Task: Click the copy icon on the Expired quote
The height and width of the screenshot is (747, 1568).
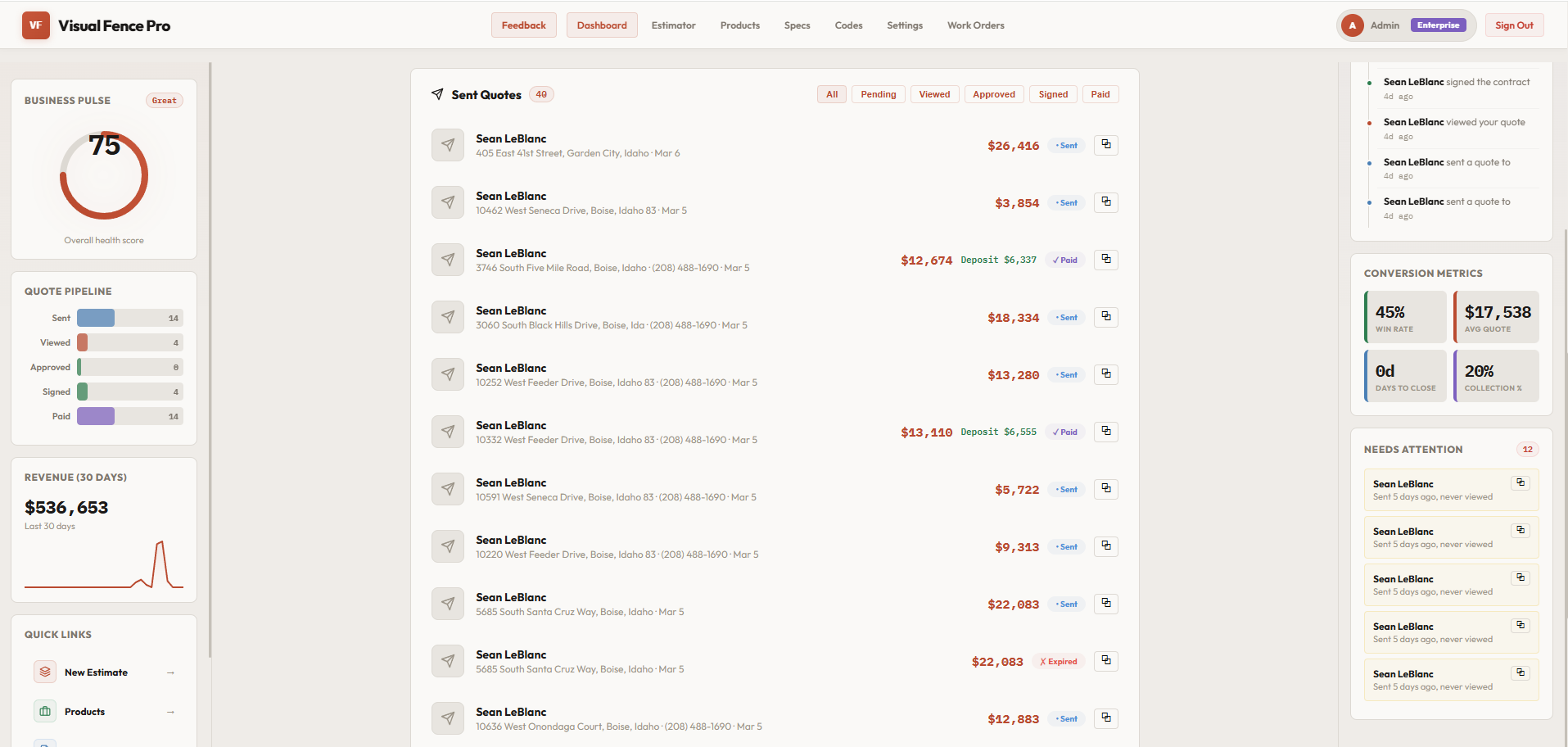Action: (x=1105, y=660)
